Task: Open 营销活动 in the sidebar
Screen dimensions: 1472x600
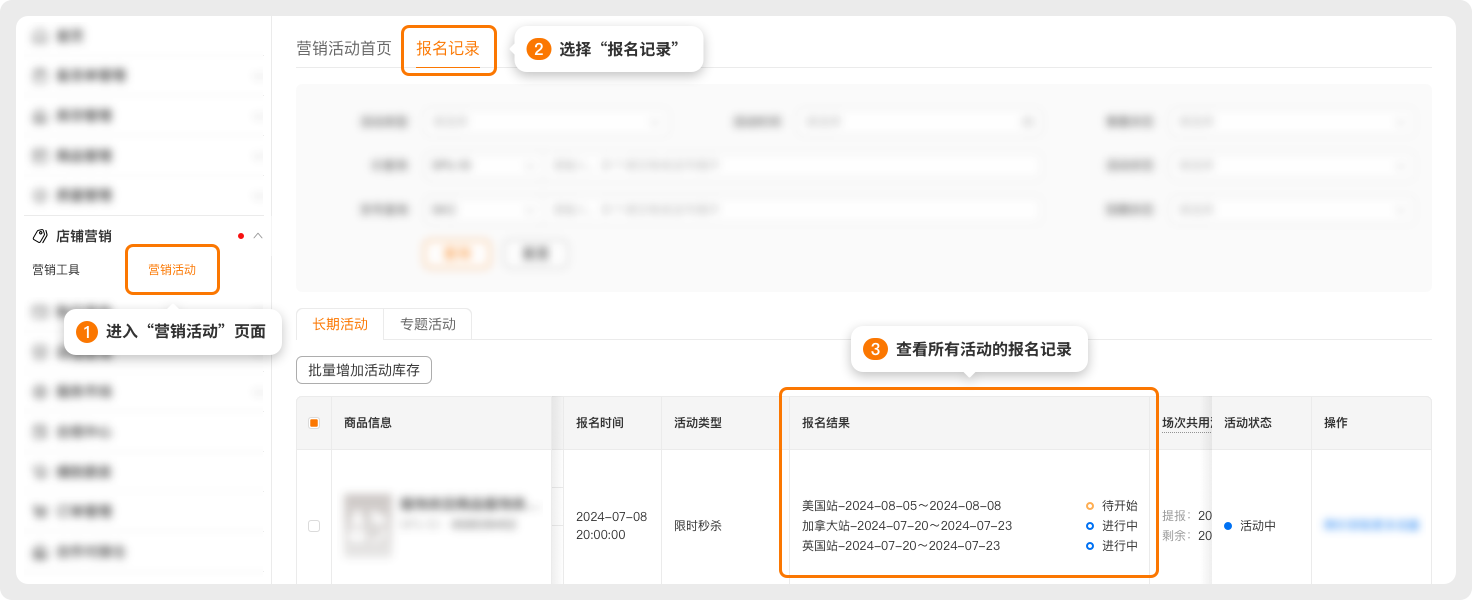Action: coord(172,270)
